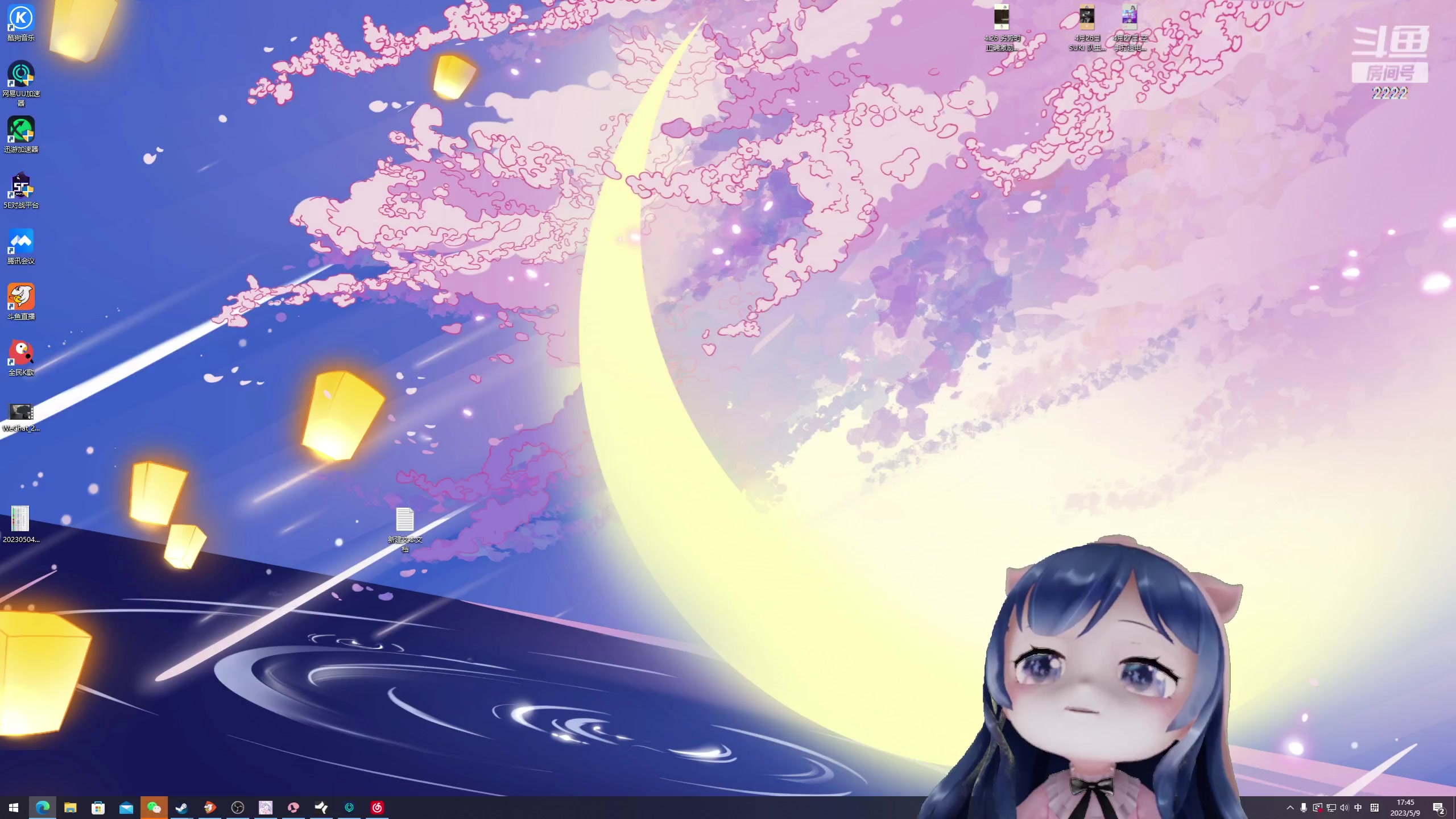This screenshot has width=1456, height=819.
Task: Click the NetEase Cloud Music taskbar icon
Action: (377, 808)
